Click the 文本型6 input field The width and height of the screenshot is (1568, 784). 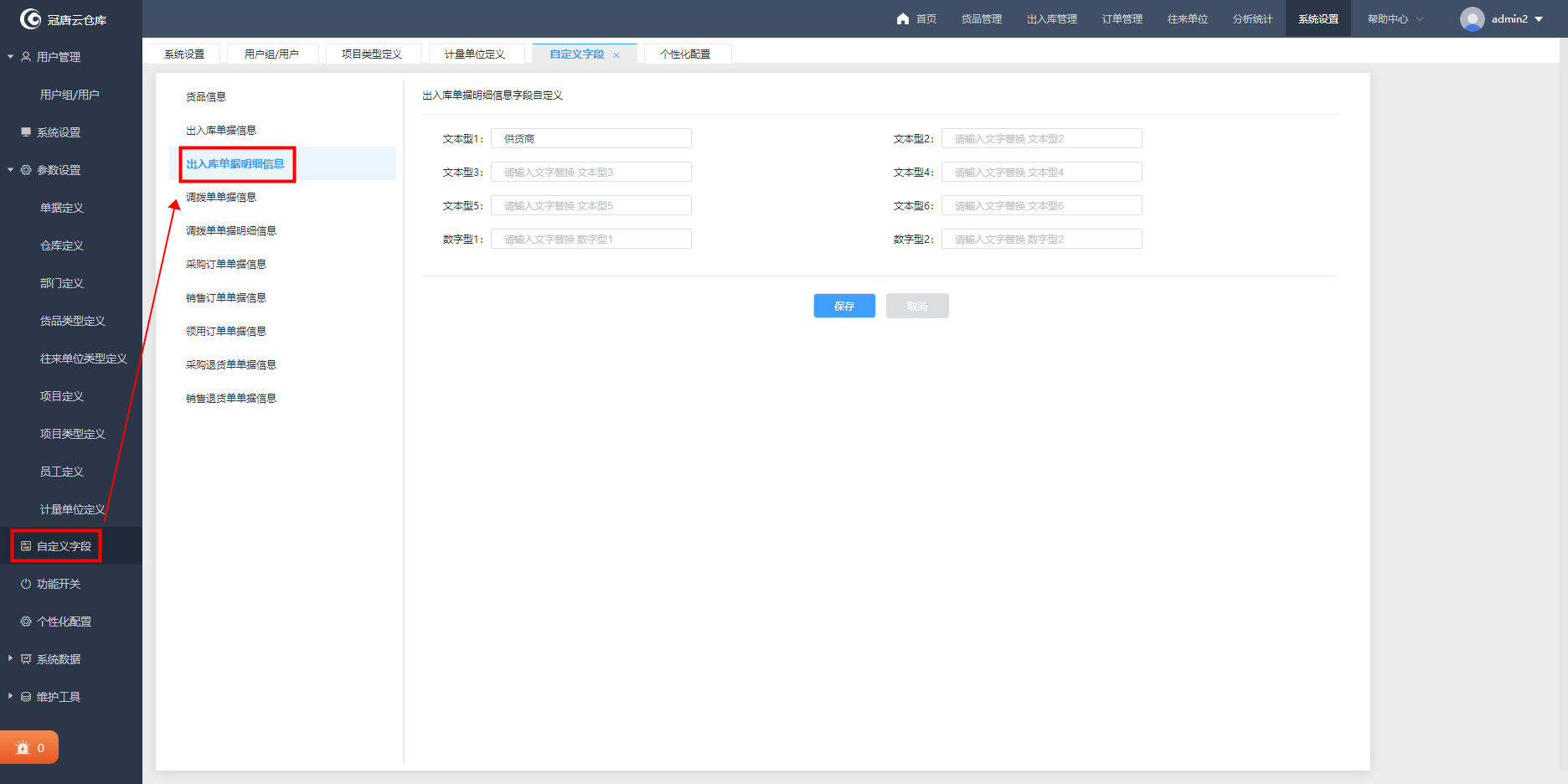[x=1042, y=205]
